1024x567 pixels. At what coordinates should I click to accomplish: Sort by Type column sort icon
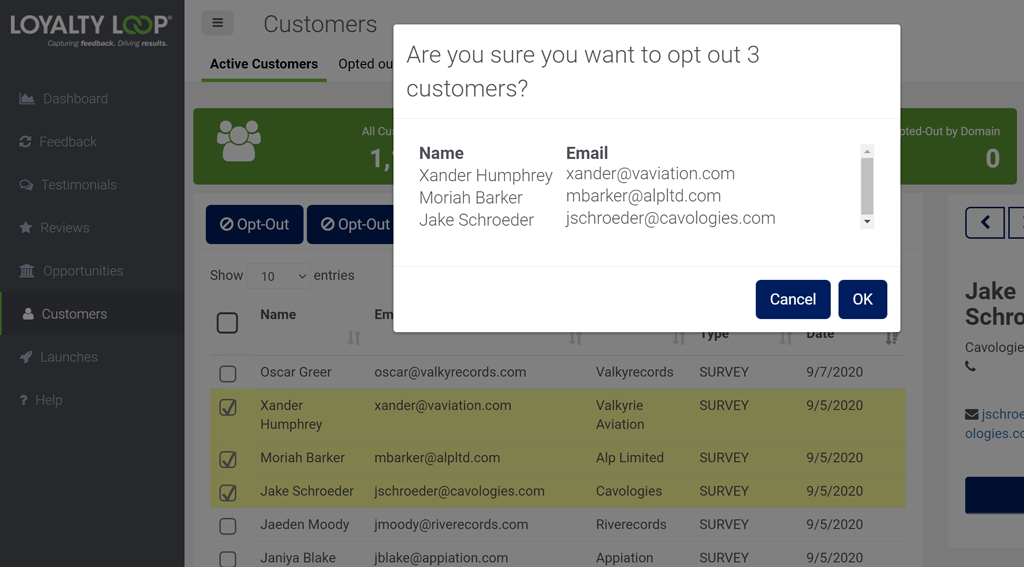tap(786, 338)
